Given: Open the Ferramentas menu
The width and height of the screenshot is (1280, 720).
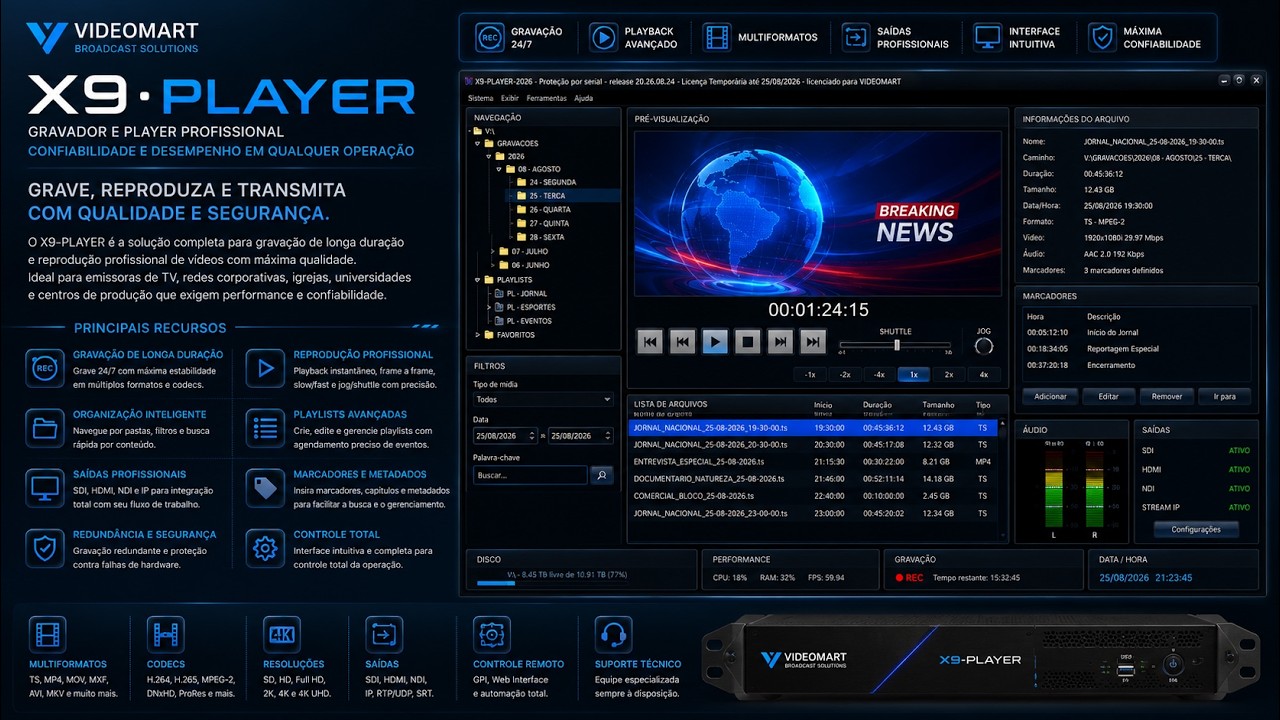Looking at the screenshot, I should click(x=547, y=99).
